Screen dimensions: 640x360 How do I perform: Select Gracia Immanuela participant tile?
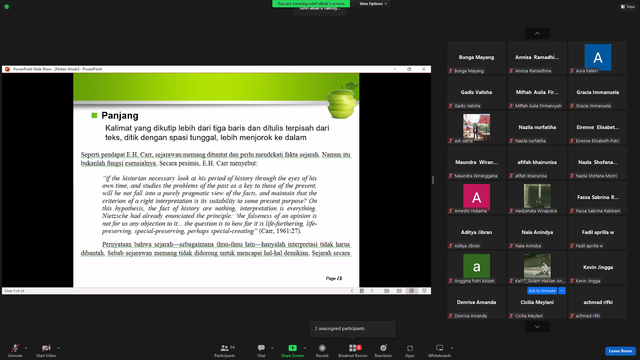[x=598, y=92]
